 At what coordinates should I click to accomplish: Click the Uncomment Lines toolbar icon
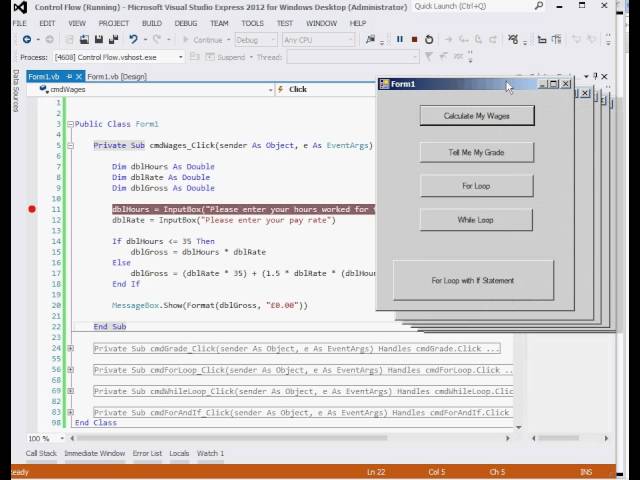[x=556, y=40]
